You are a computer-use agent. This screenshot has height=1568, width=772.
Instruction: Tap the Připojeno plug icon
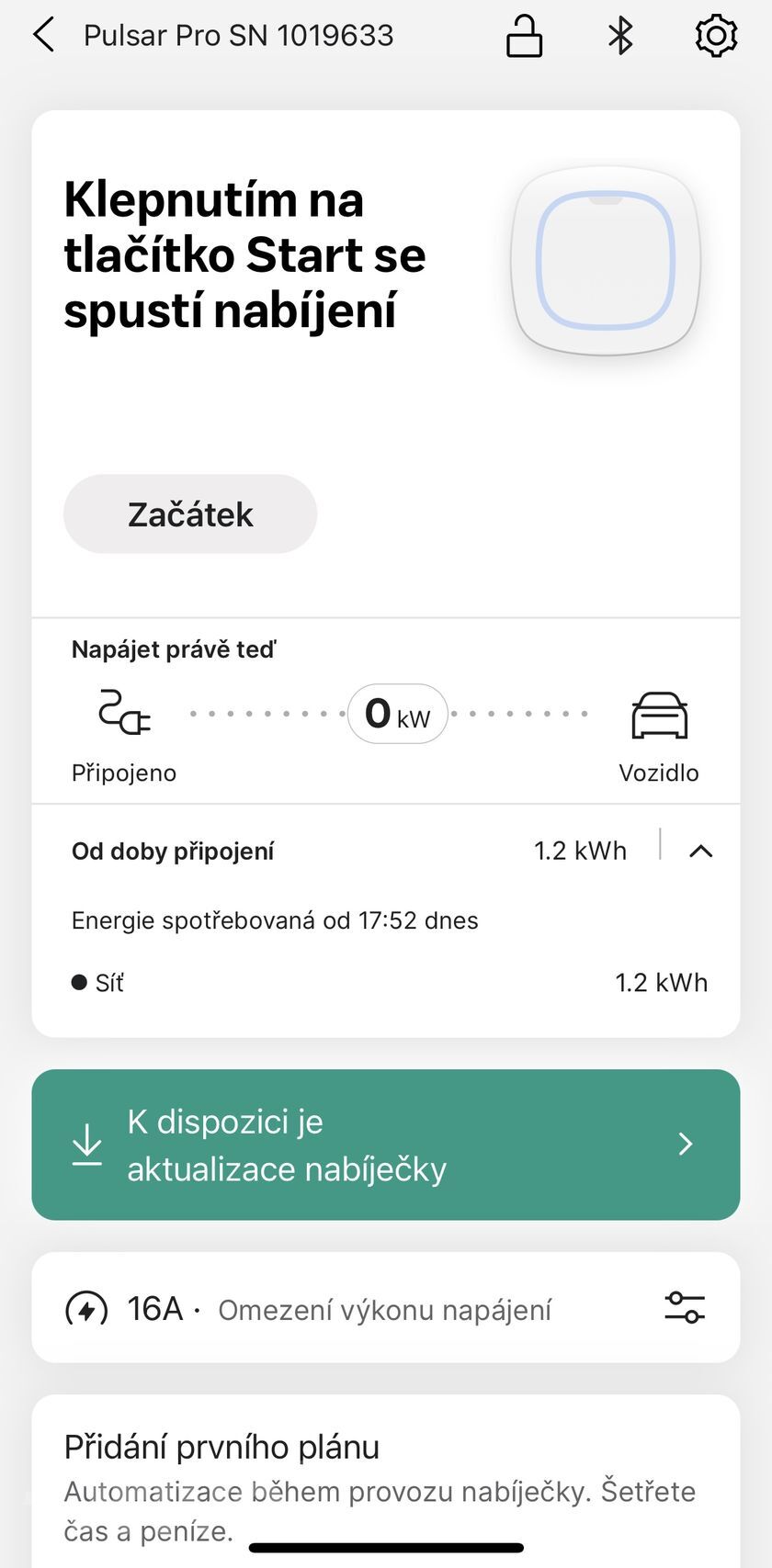(124, 713)
